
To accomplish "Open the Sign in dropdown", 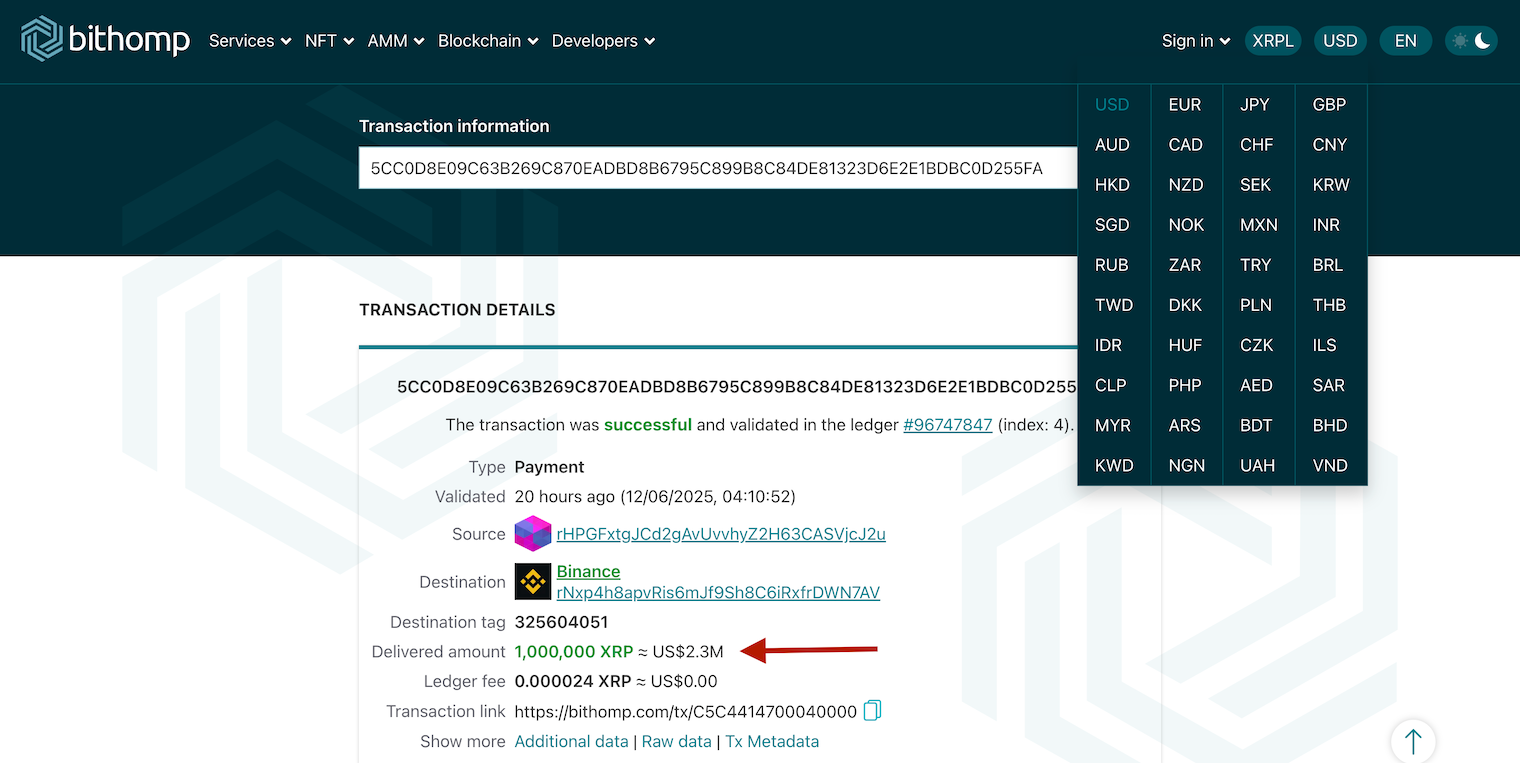I will (x=1196, y=41).
